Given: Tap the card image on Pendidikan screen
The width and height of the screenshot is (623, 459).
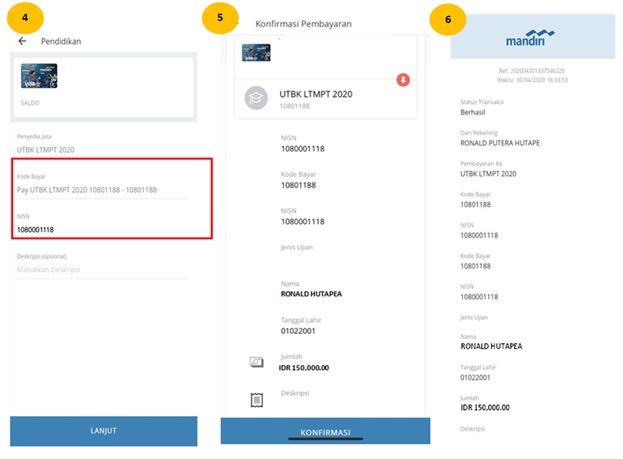Looking at the screenshot, I should [x=39, y=76].
